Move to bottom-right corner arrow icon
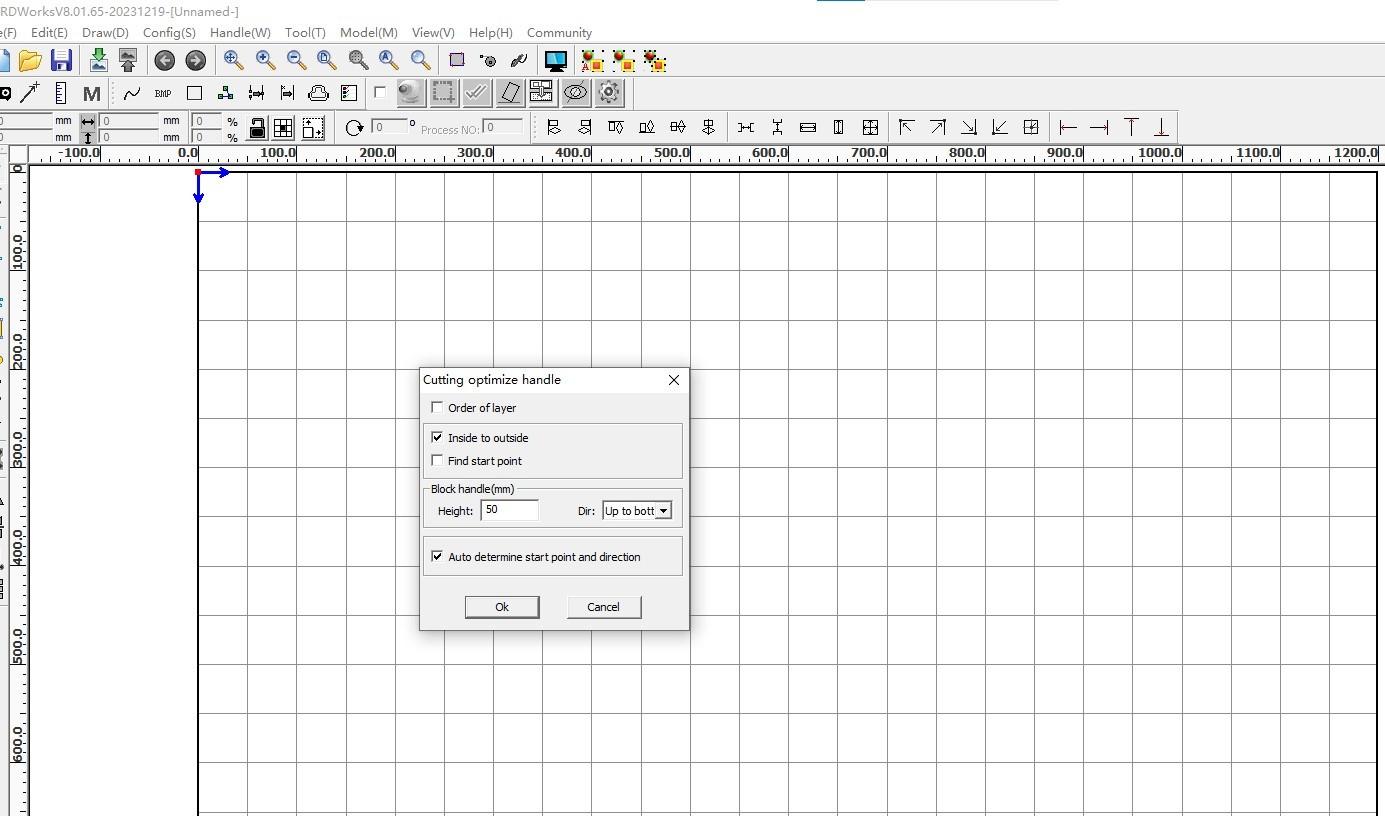The image size is (1385, 816). coord(968,127)
